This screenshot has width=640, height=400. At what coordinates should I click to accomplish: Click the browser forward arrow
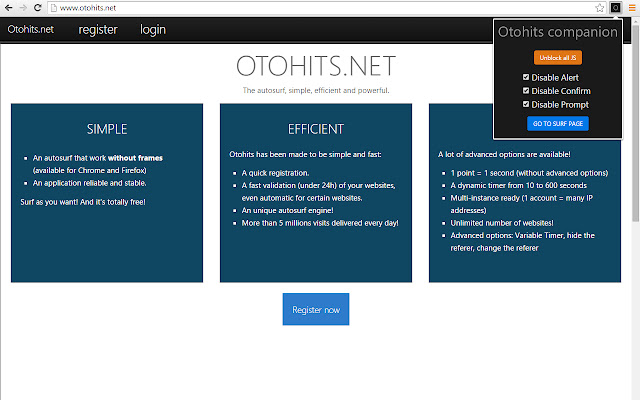[23, 8]
